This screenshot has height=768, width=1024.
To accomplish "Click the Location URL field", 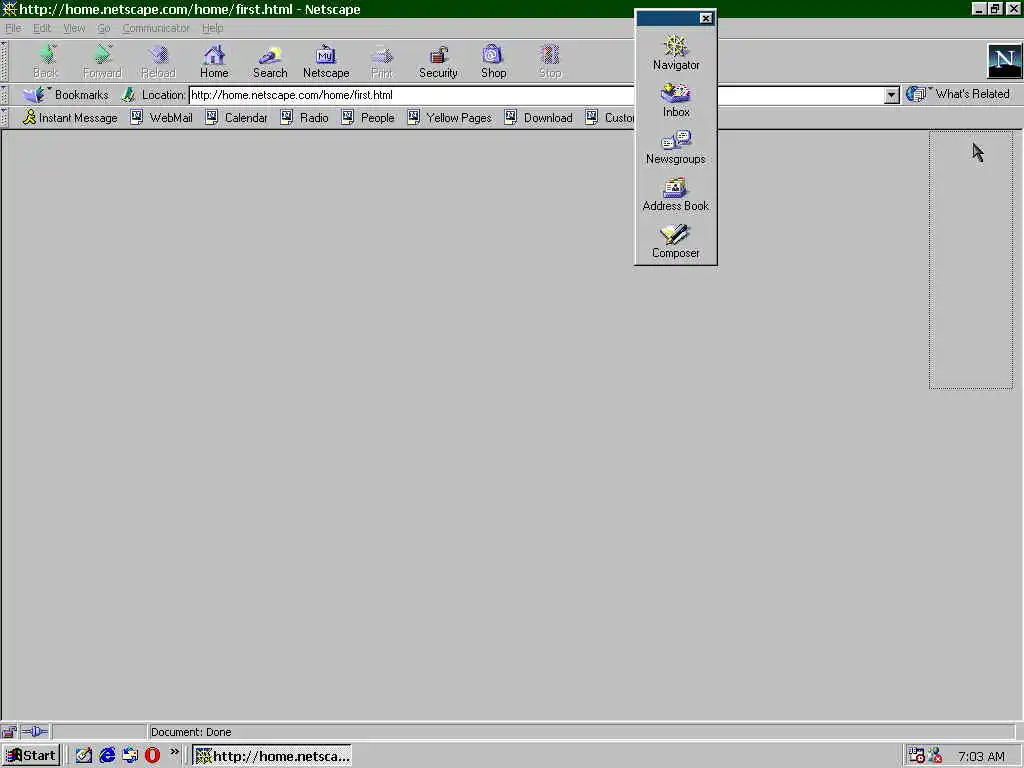I will tap(536, 95).
